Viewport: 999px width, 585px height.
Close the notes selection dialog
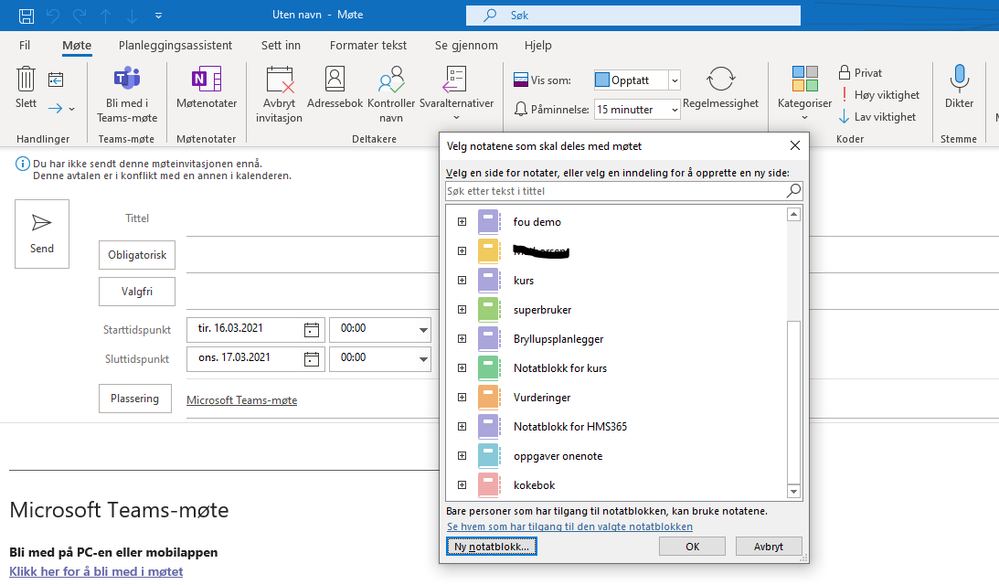tap(795, 146)
